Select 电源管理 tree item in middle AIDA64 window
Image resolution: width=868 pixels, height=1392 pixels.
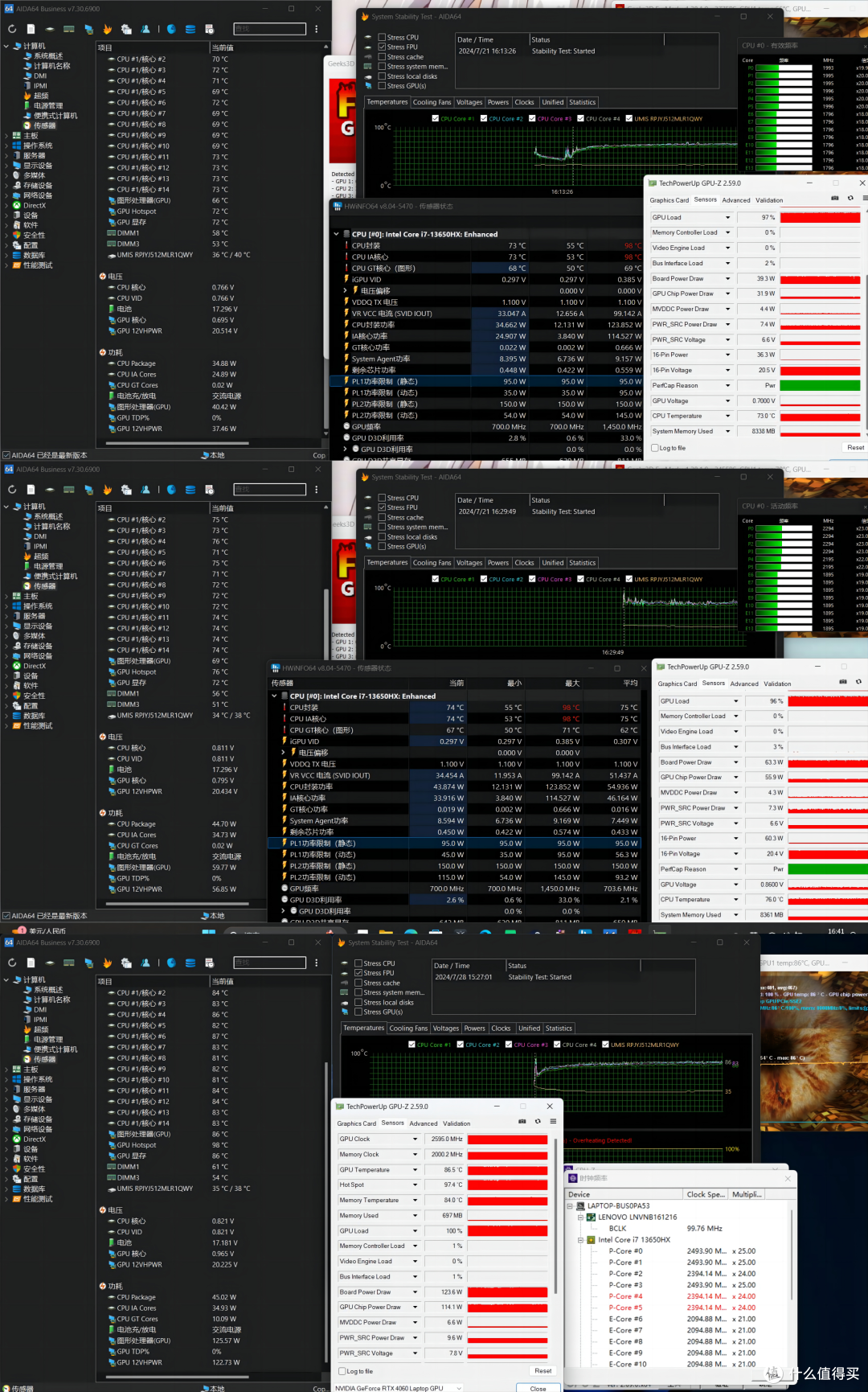click(x=48, y=566)
